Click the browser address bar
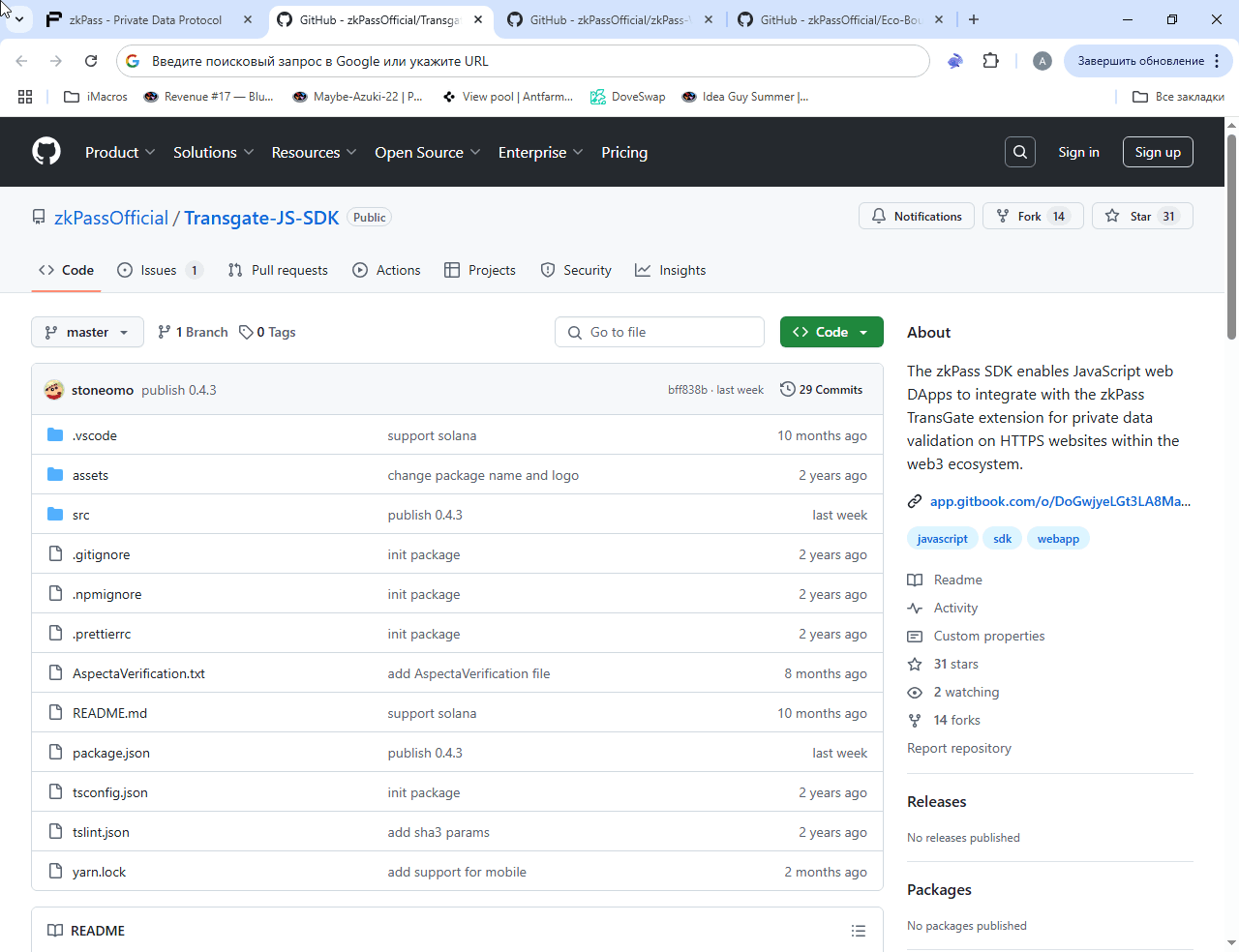Viewport: 1239px width, 952px height. (523, 61)
